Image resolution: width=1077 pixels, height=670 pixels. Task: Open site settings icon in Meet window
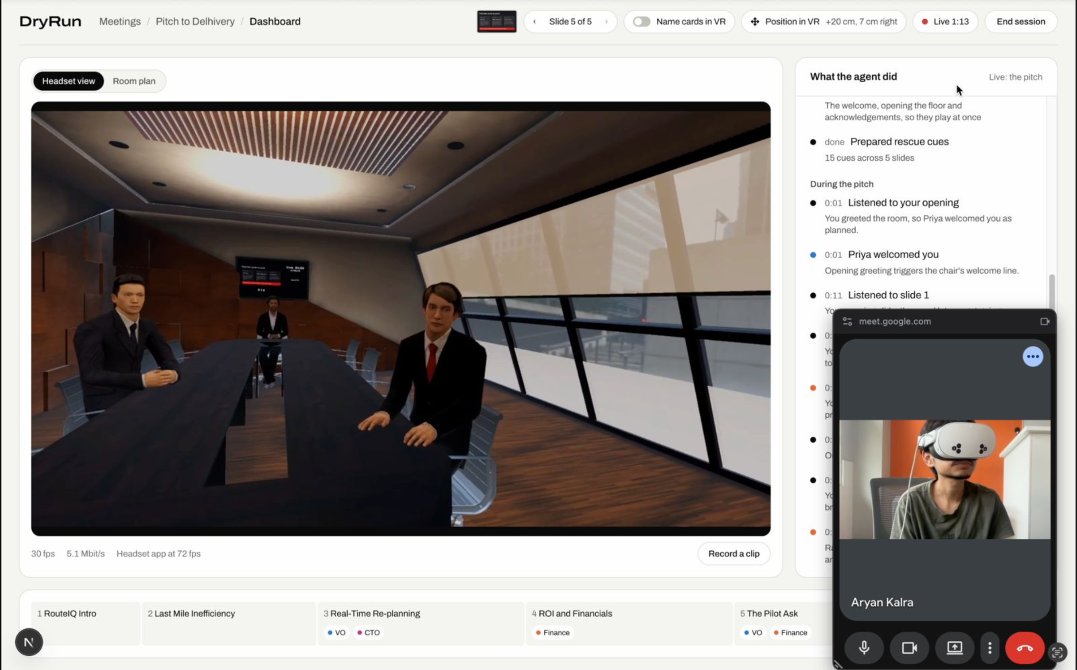848,322
